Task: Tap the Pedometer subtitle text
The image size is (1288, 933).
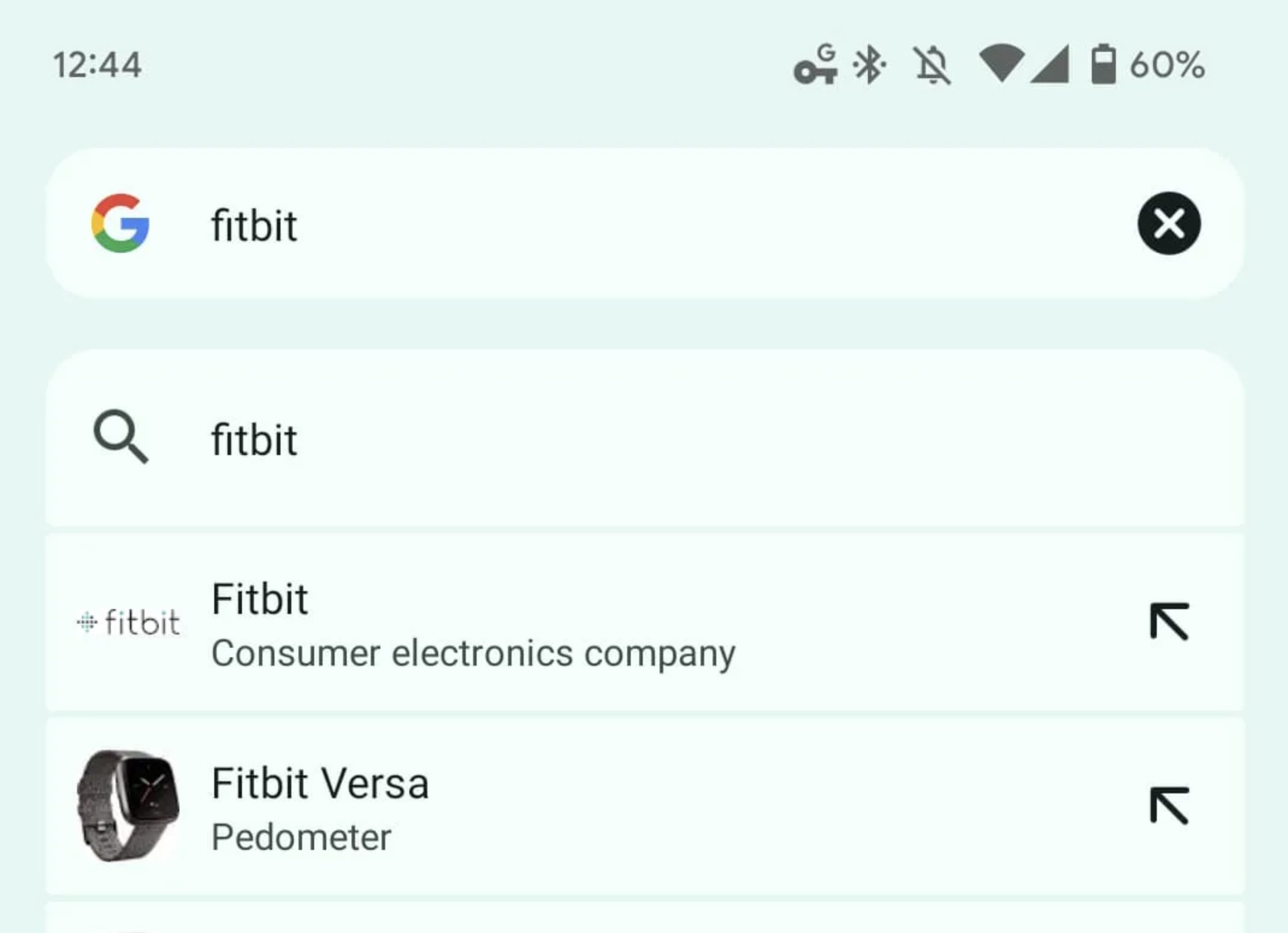Action: pyautogui.click(x=301, y=837)
